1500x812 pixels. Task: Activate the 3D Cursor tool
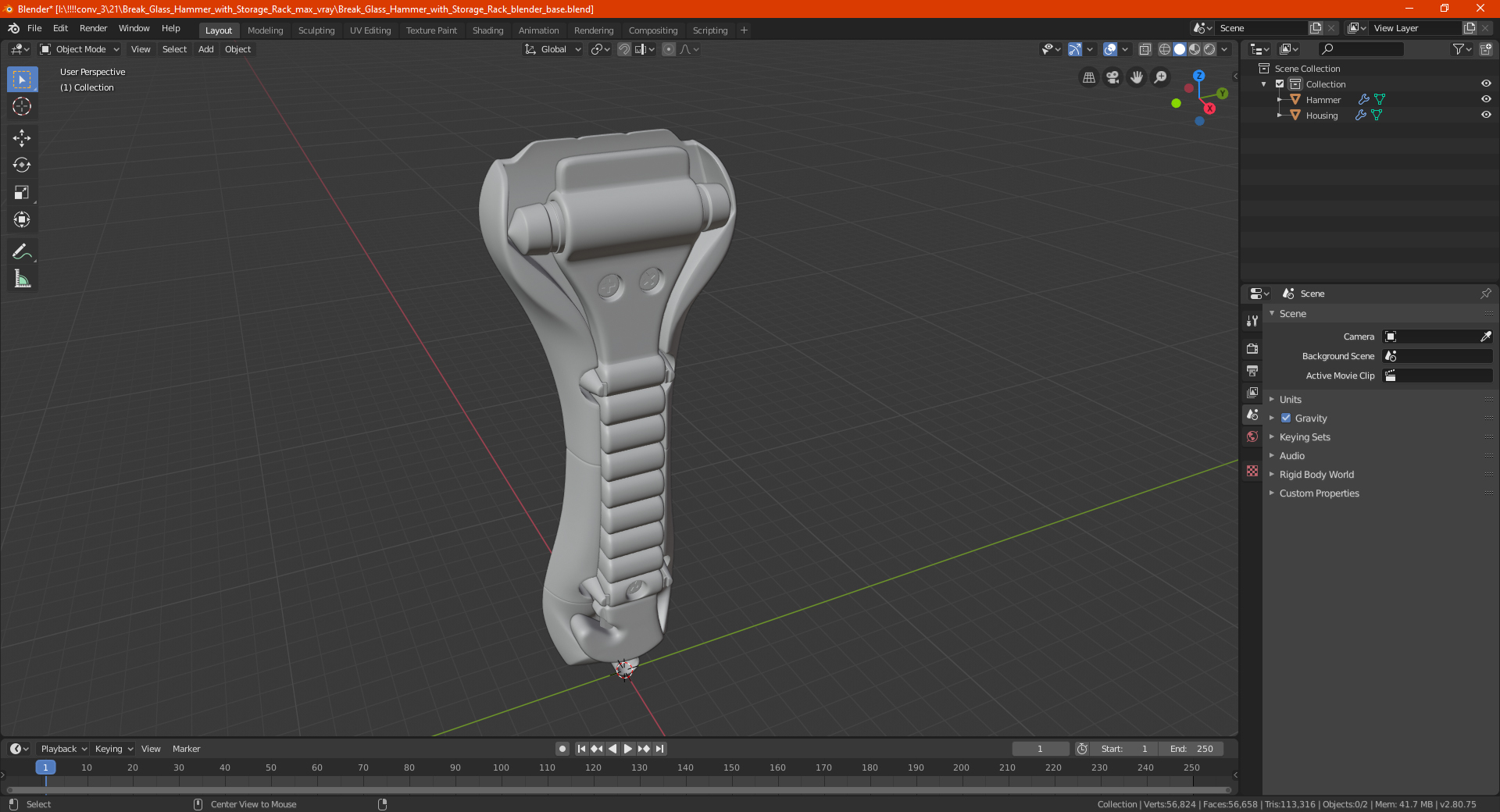(x=22, y=106)
